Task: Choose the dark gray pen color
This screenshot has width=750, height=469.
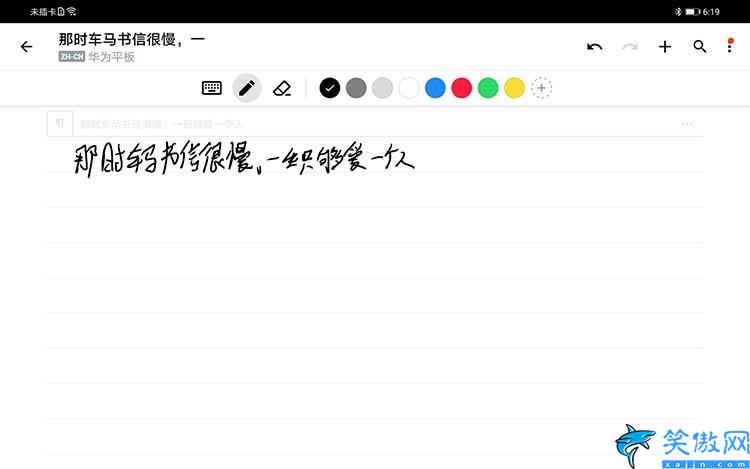Action: 356,88
